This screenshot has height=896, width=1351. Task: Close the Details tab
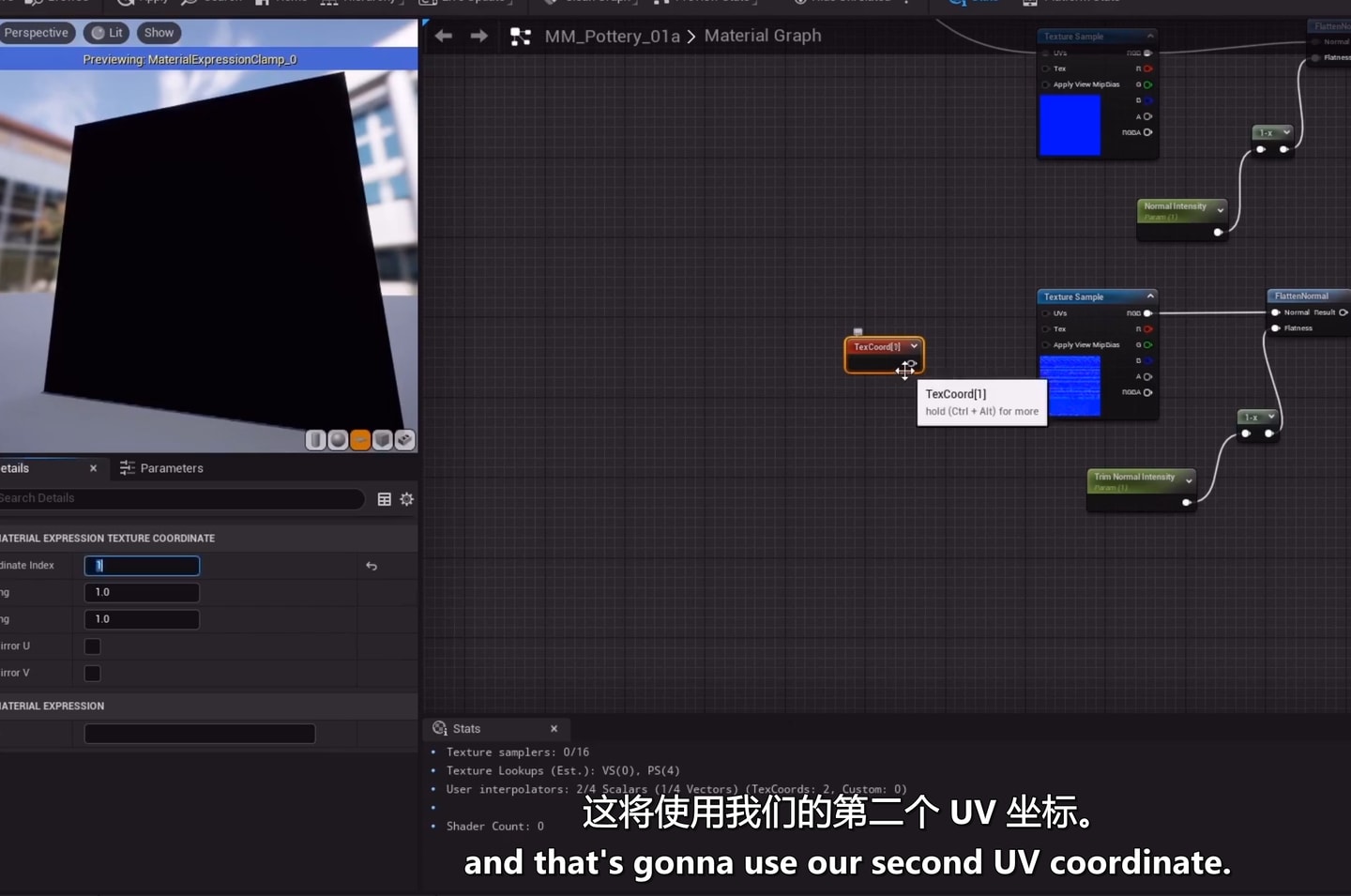pos(93,468)
